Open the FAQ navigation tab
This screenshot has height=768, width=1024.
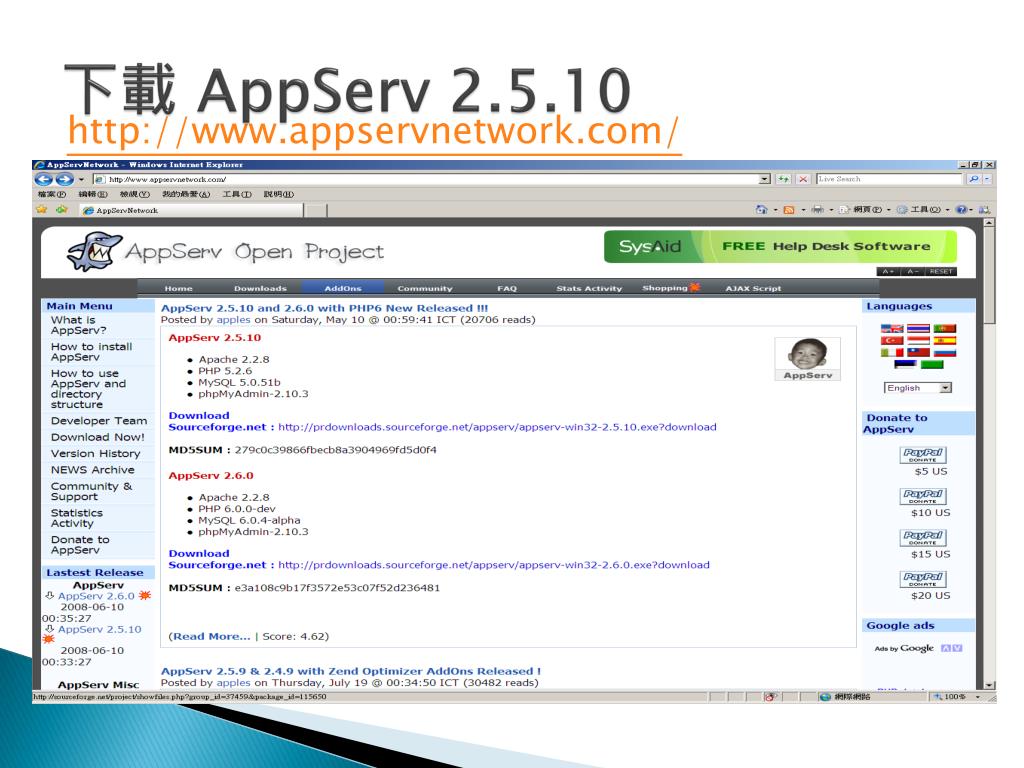point(507,288)
